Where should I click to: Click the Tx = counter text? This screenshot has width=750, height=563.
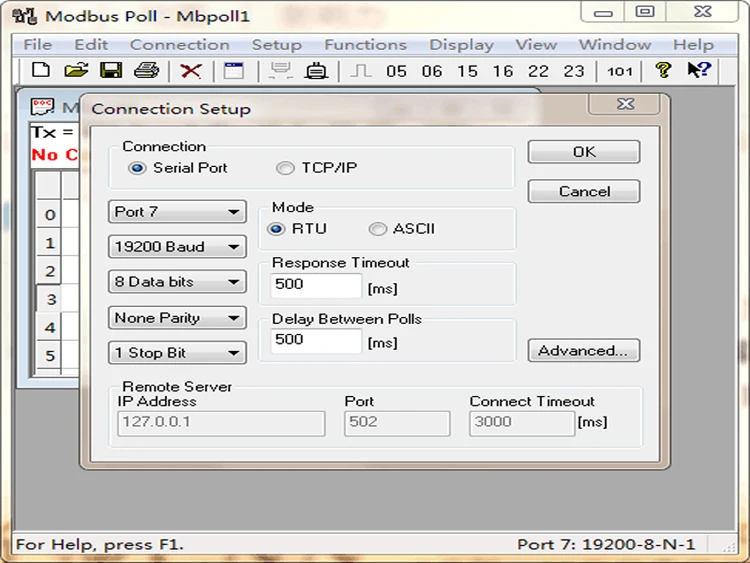click(53, 132)
